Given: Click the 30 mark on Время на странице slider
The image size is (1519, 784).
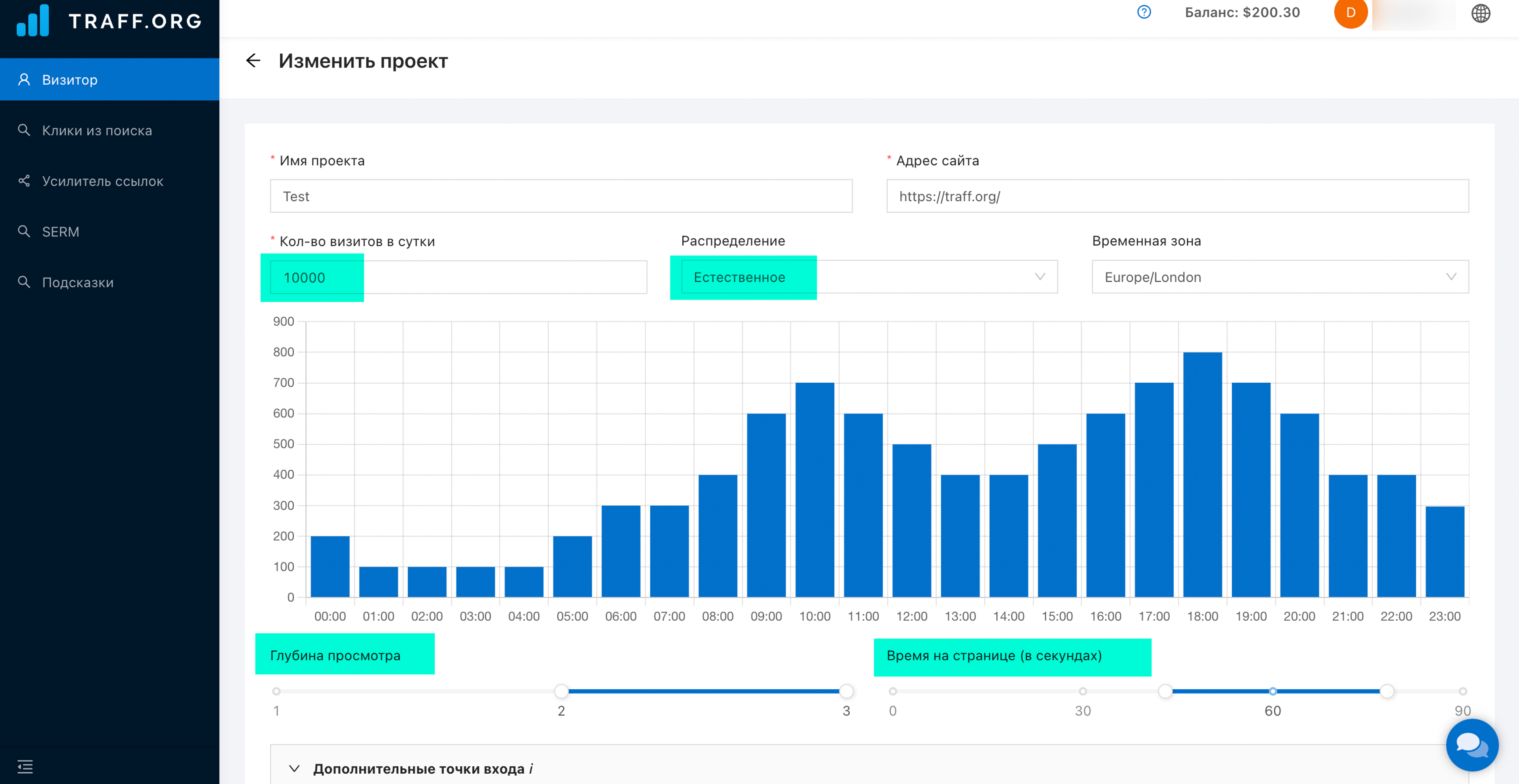Looking at the screenshot, I should click(x=1083, y=691).
